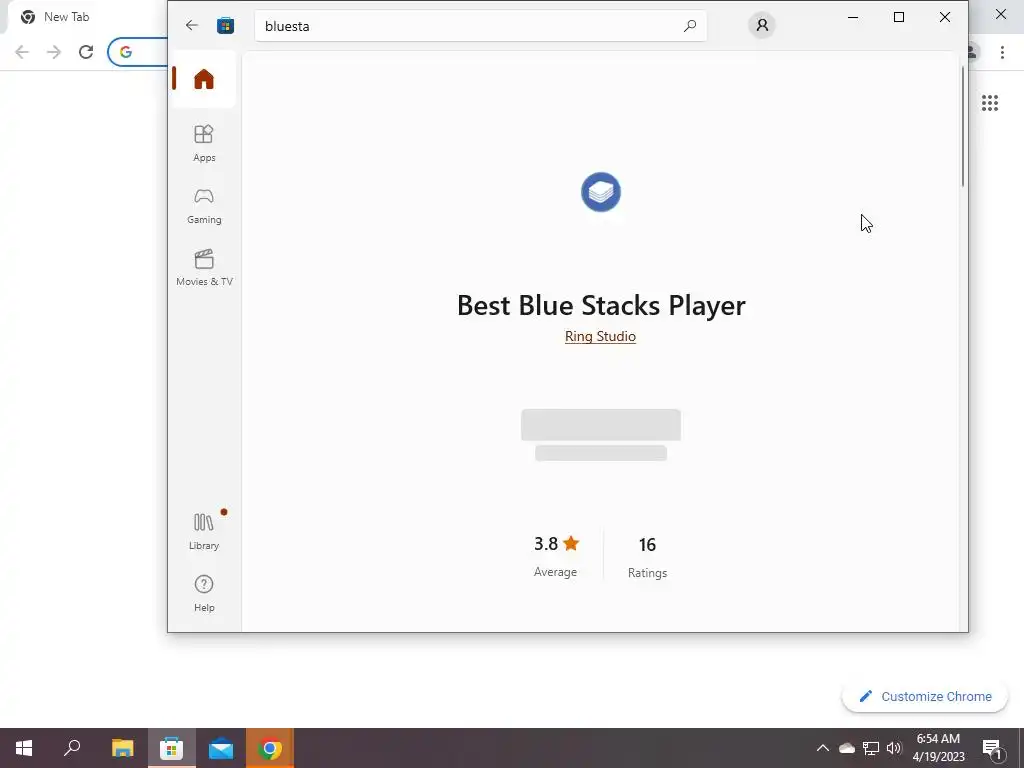Close the Chrome window
The width and height of the screenshot is (1024, 768).
1000,14
